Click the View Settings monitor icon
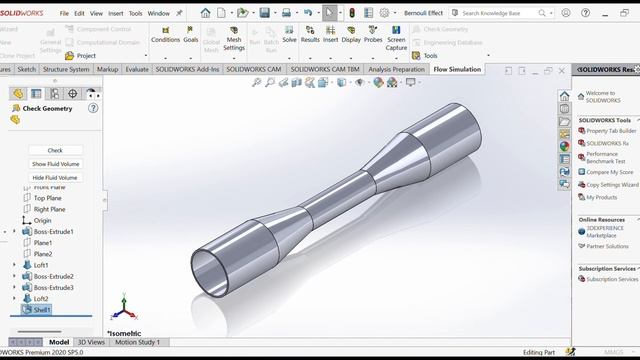The image size is (640, 360). tap(410, 82)
